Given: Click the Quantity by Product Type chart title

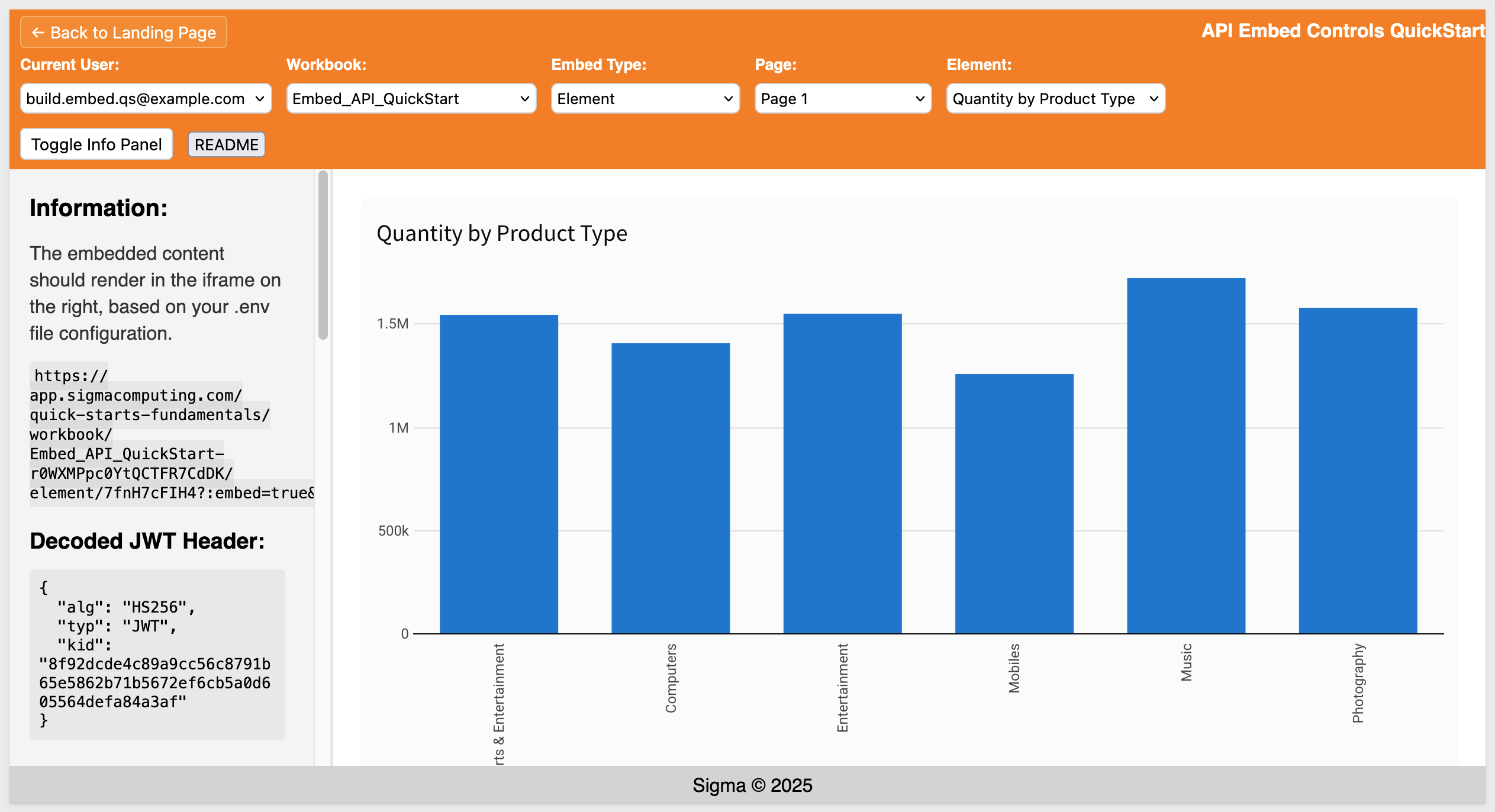Looking at the screenshot, I should tap(501, 233).
